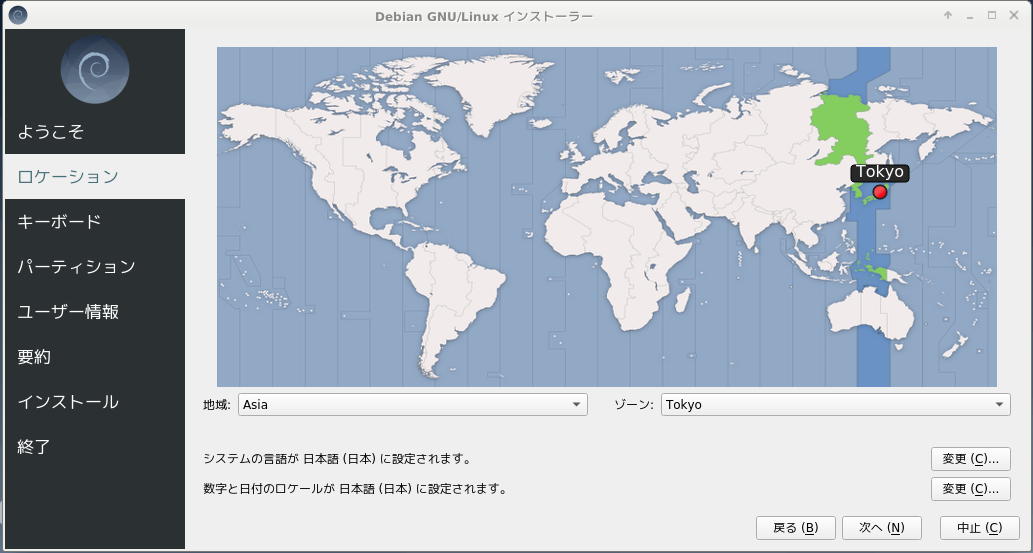The height and width of the screenshot is (553, 1033).
Task: Click the red Tokyo location marker
Action: tap(880, 192)
